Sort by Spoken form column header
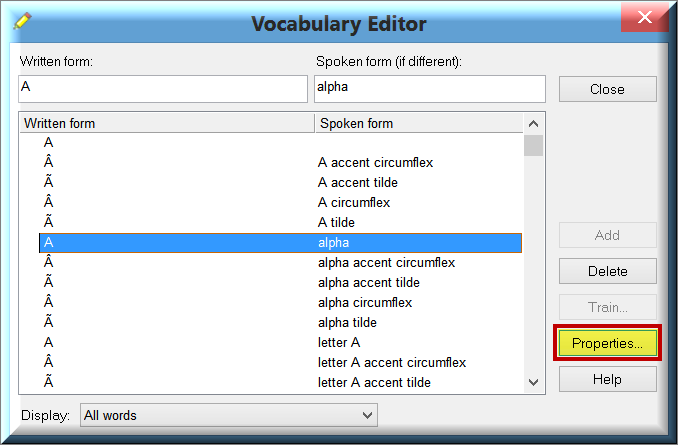This screenshot has height=445, width=678. (x=419, y=123)
